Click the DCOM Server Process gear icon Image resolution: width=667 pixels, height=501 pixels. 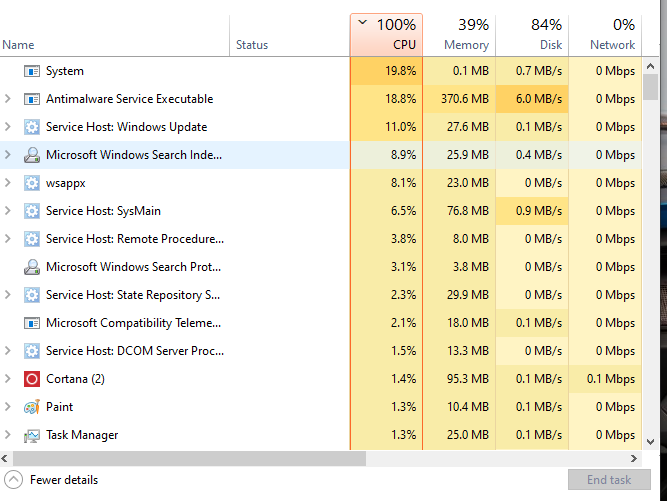point(32,351)
